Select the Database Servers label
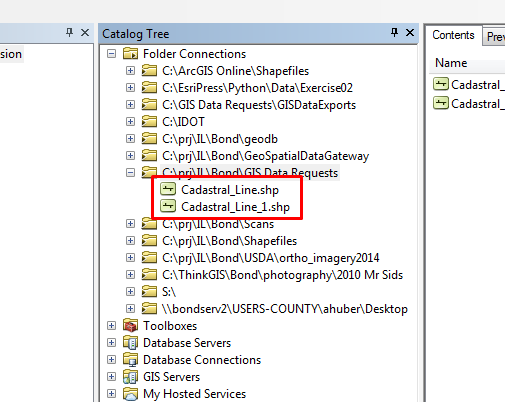The image size is (505, 402). (187, 343)
